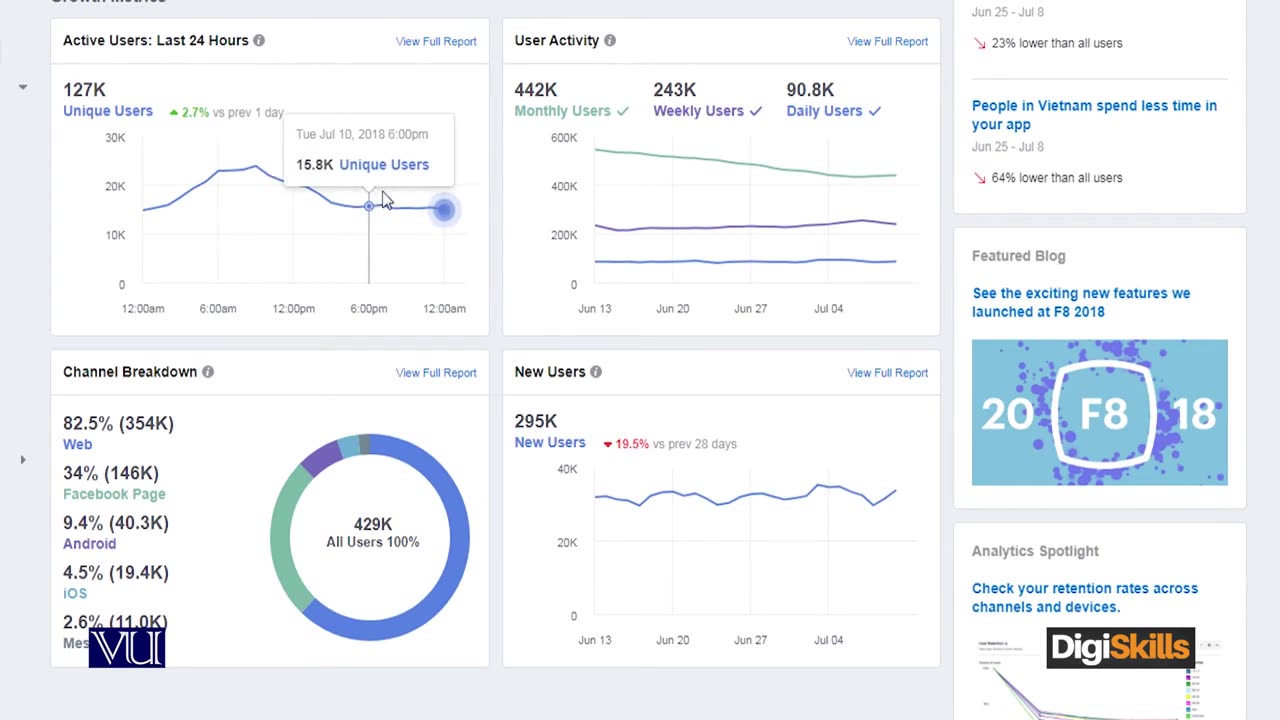This screenshot has width=1280, height=720.
Task: Click the Android channel label
Action: 90,544
